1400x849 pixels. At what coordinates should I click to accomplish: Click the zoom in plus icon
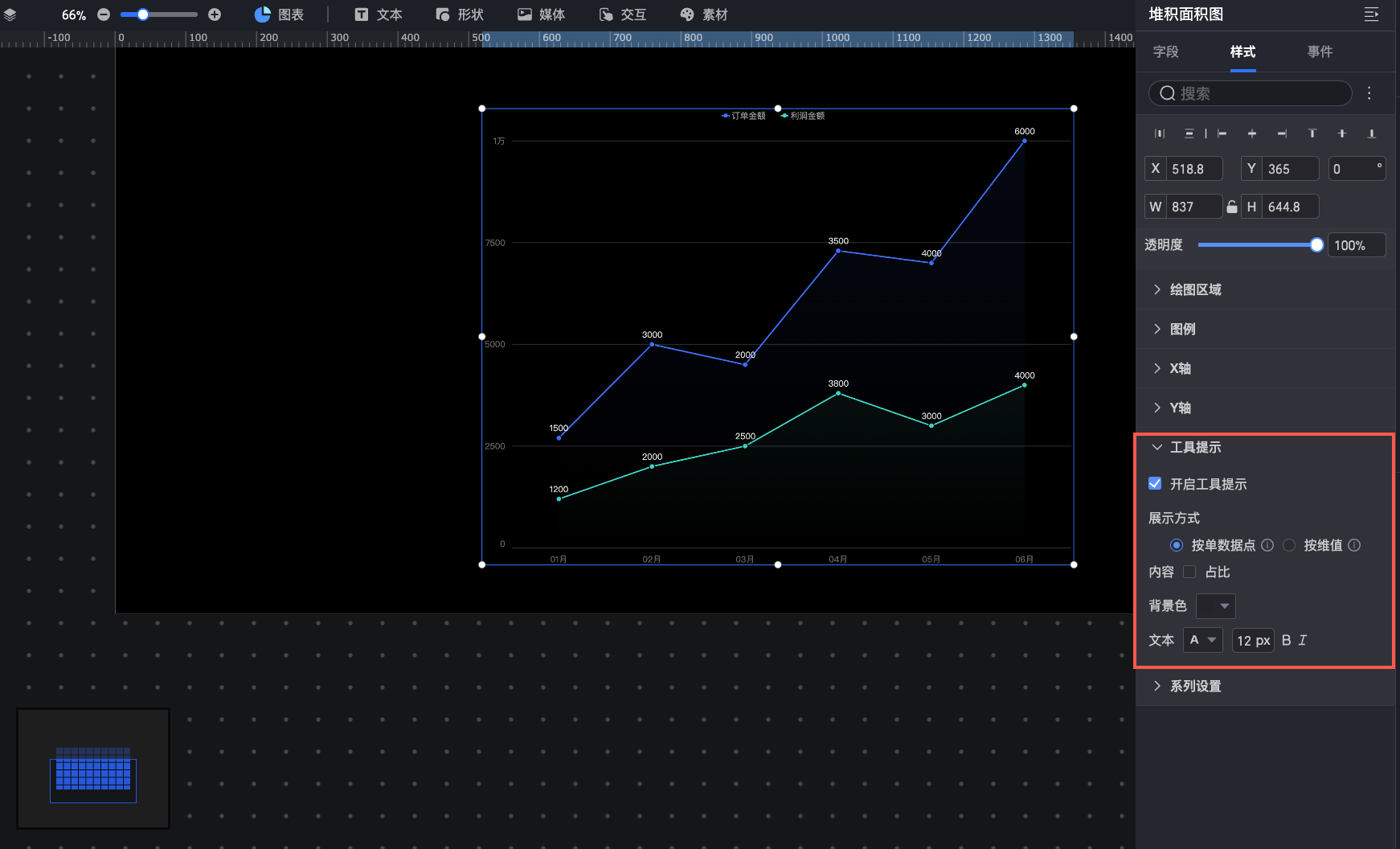(x=215, y=14)
